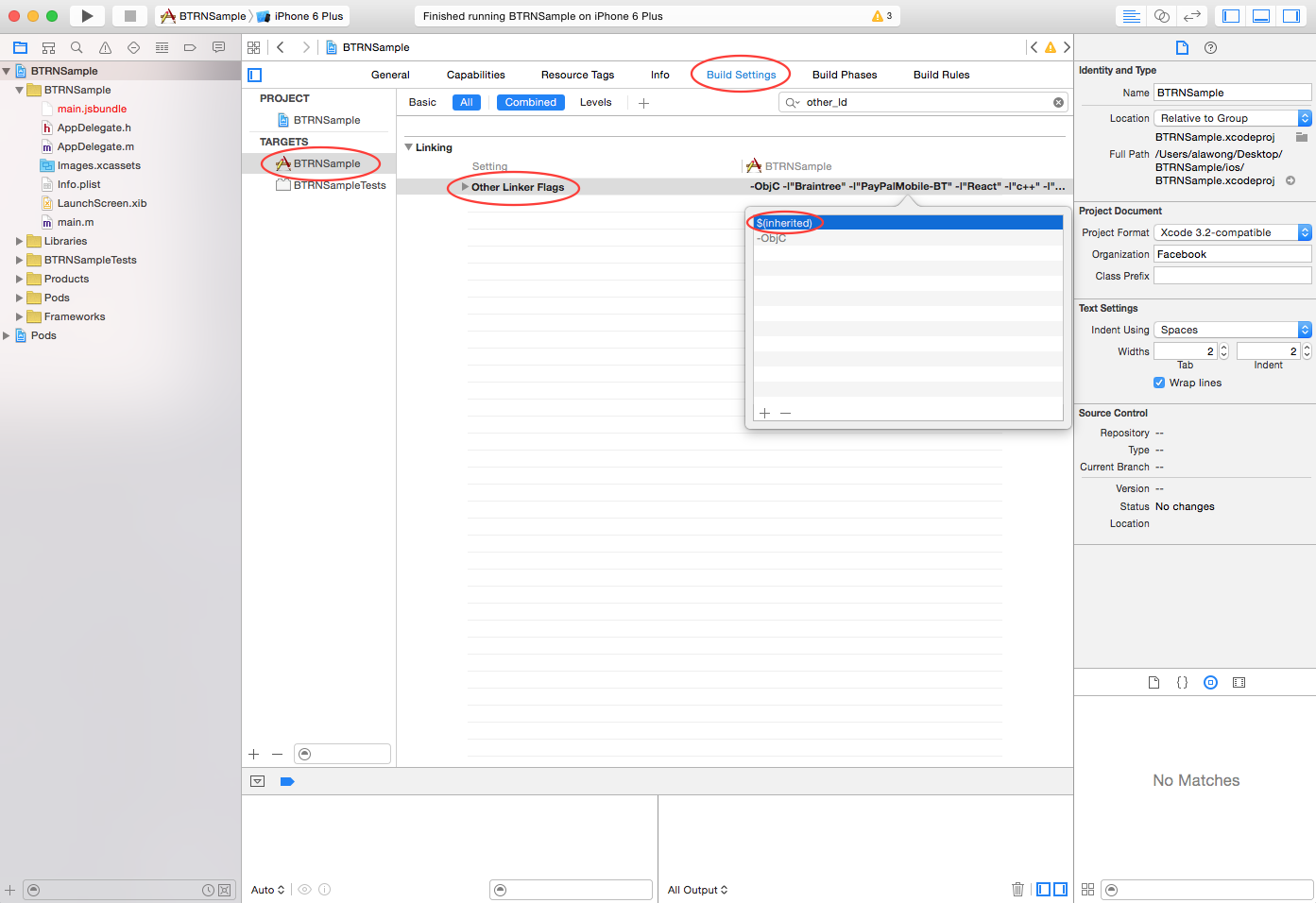Viewport: 1316px width, 903px height.
Task: Switch to the General tab
Action: (x=390, y=75)
